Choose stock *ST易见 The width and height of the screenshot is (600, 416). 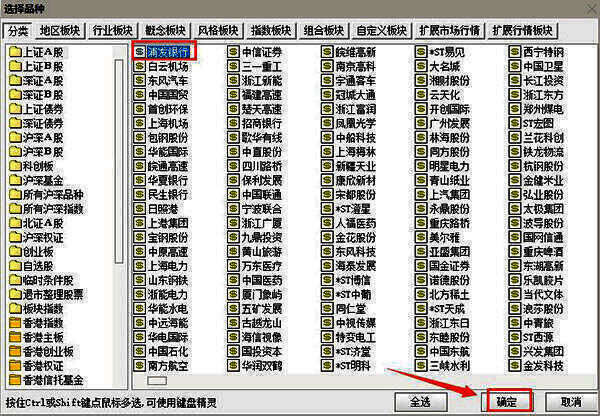(x=447, y=52)
